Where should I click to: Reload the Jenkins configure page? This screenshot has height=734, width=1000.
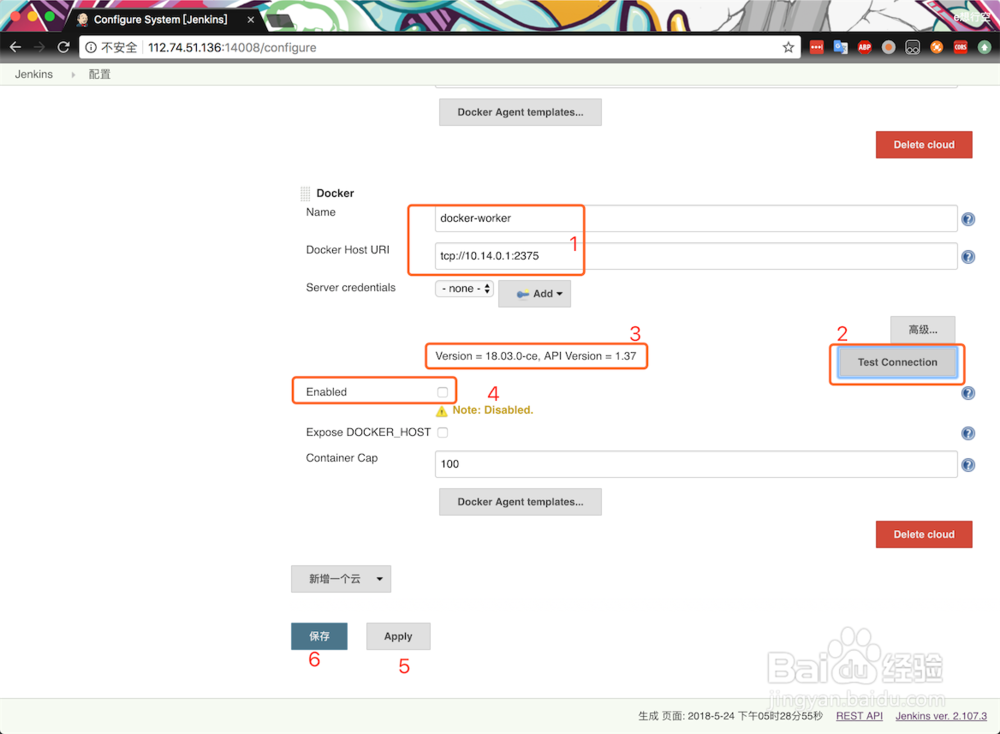tap(63, 47)
